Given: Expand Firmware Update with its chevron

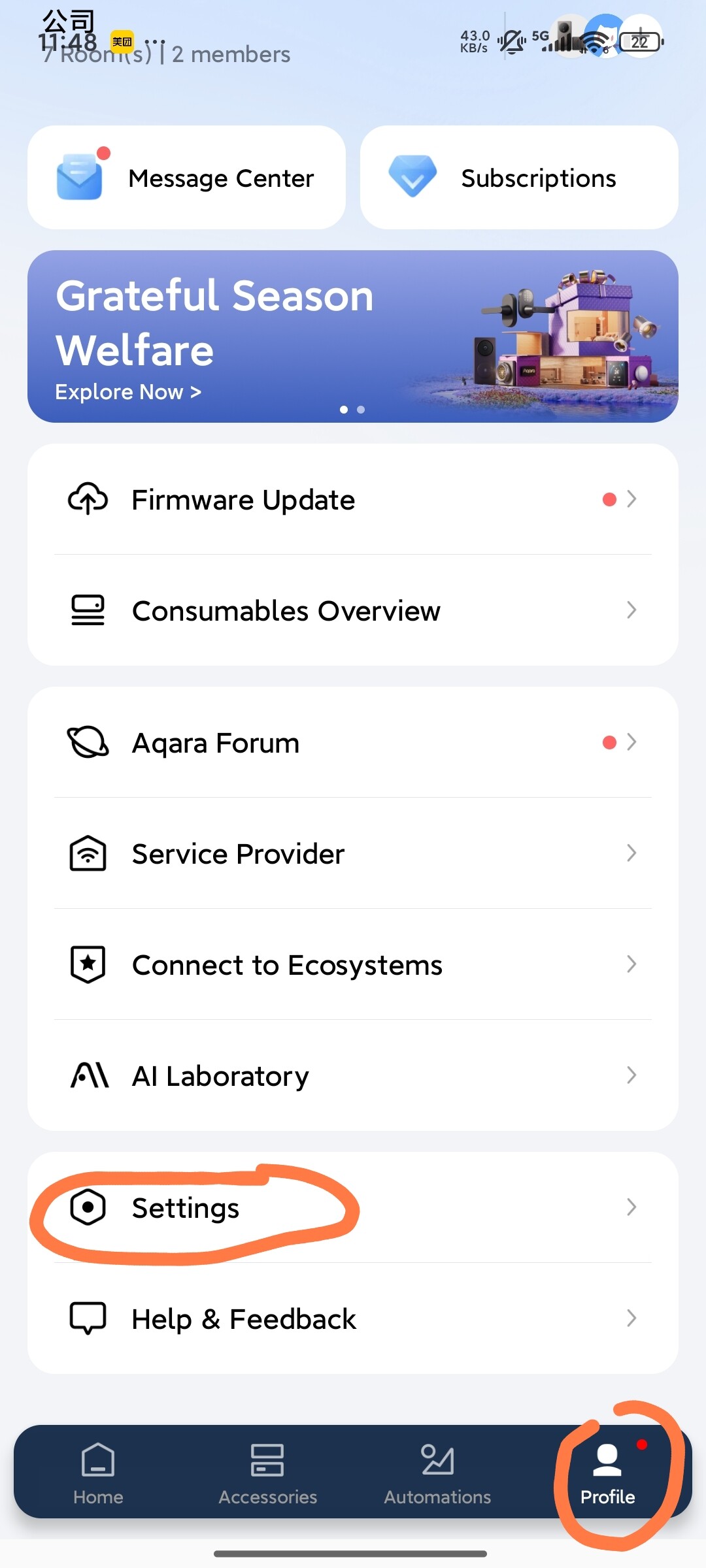Looking at the screenshot, I should click(631, 499).
